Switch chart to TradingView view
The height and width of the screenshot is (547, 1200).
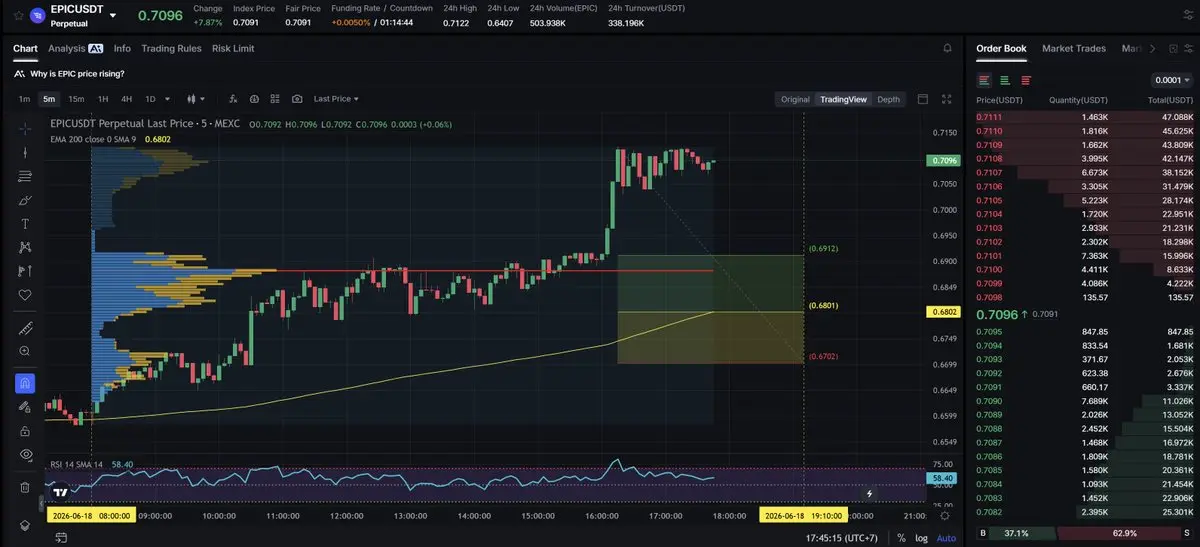(x=843, y=99)
